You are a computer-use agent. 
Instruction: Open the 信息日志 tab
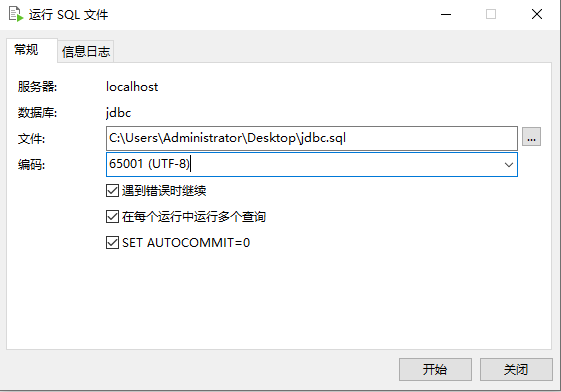[x=86, y=52]
